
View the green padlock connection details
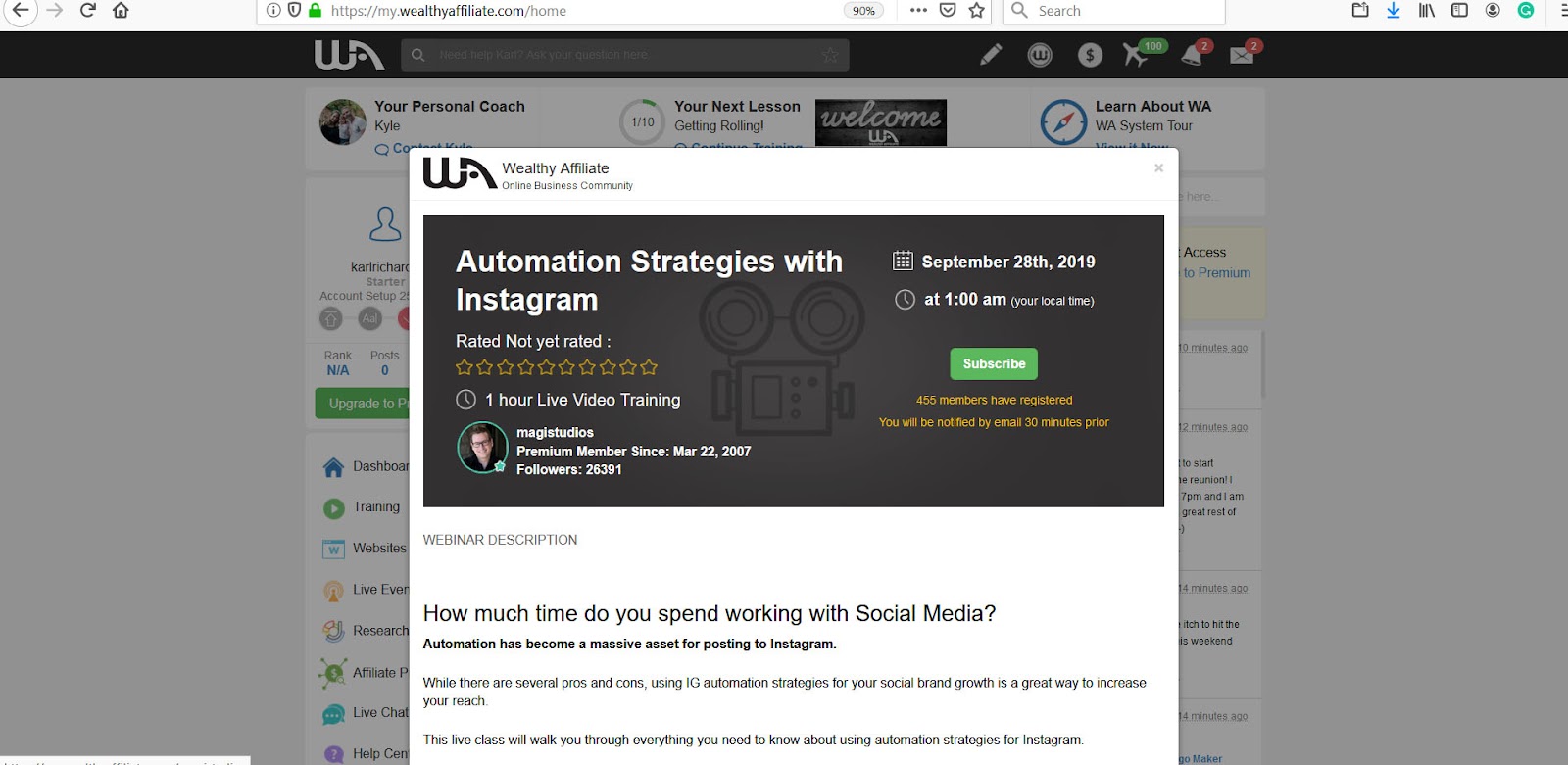[315, 11]
